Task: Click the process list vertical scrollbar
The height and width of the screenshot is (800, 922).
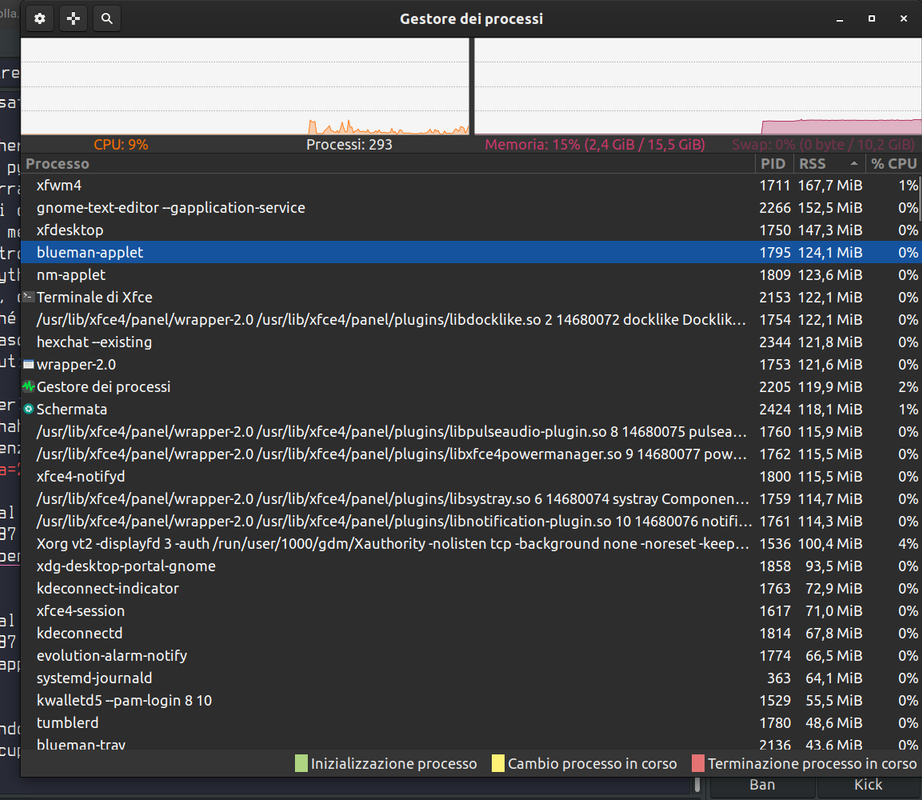Action: point(920,200)
